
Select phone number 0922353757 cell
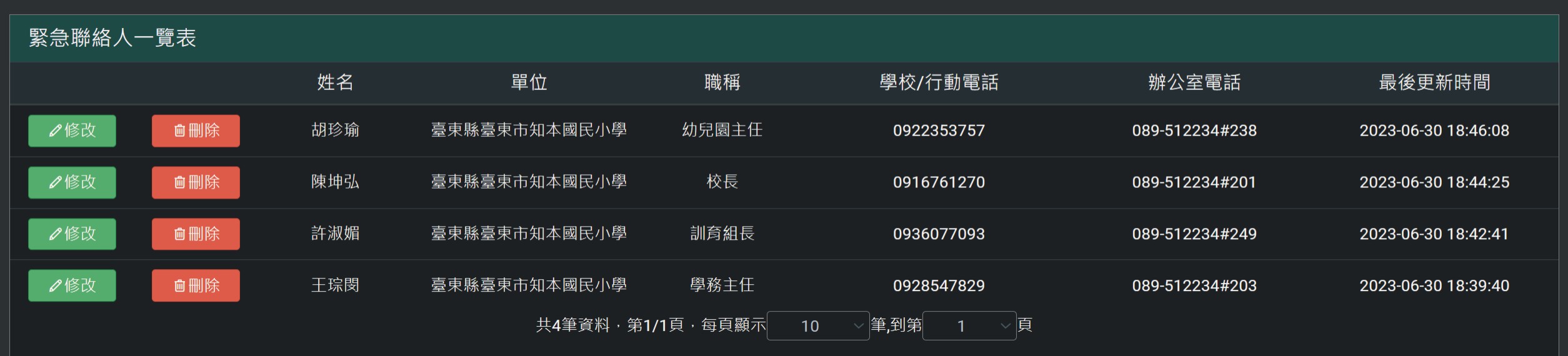point(939,131)
